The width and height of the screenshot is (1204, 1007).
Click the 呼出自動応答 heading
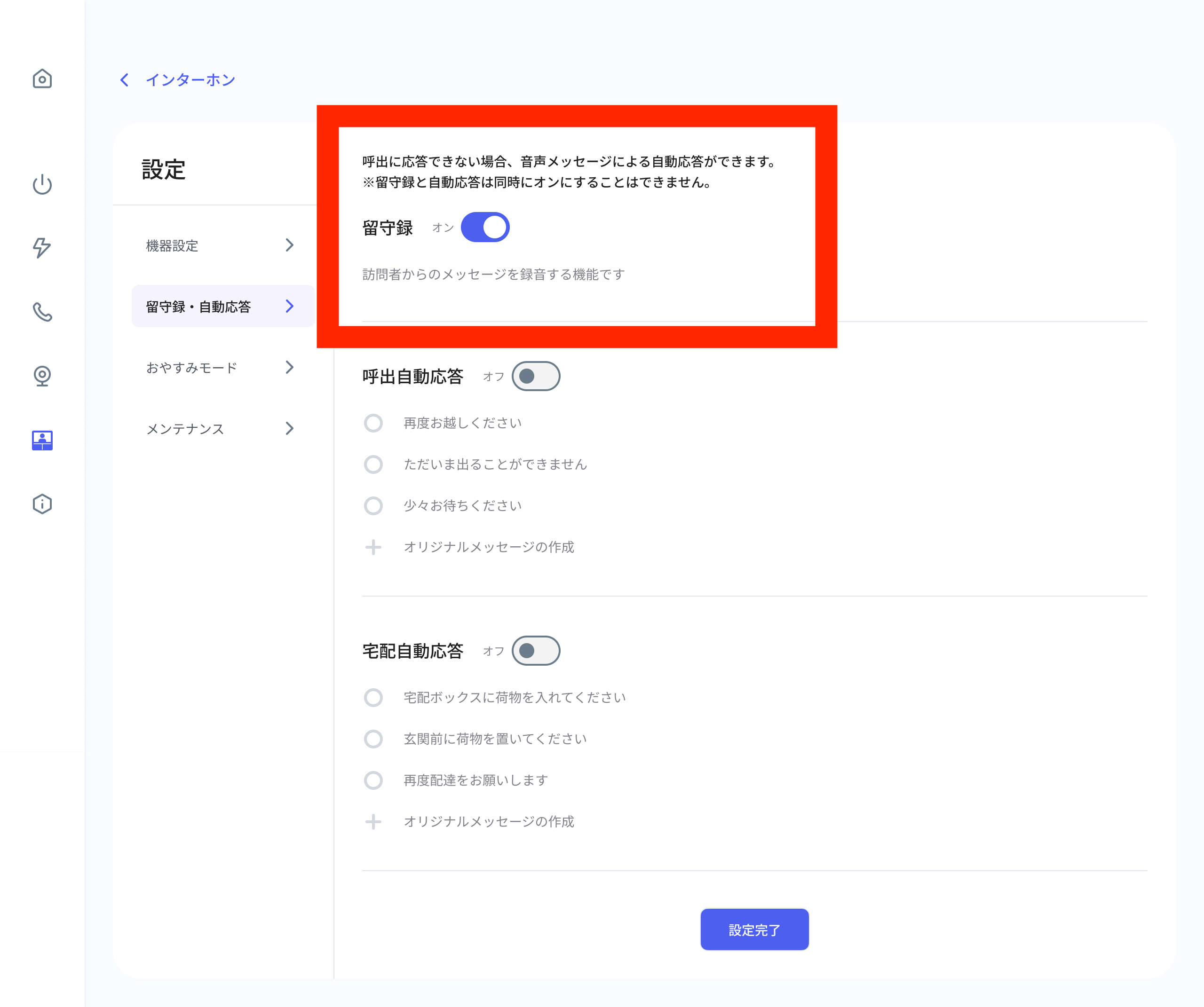tap(413, 377)
